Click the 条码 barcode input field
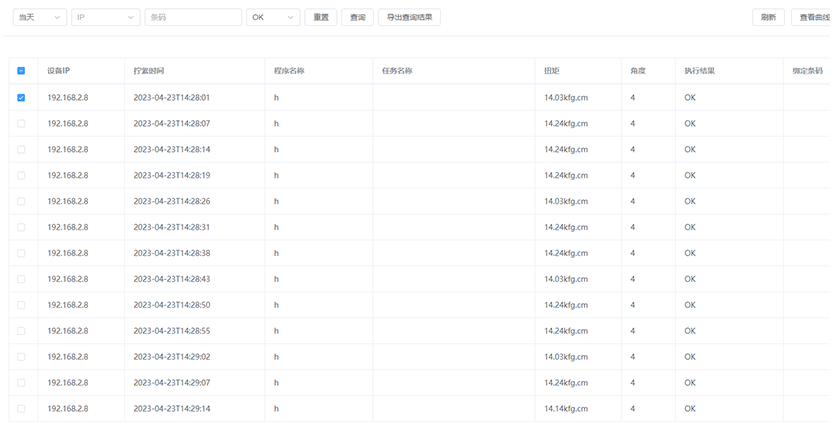837x433 pixels. click(193, 17)
